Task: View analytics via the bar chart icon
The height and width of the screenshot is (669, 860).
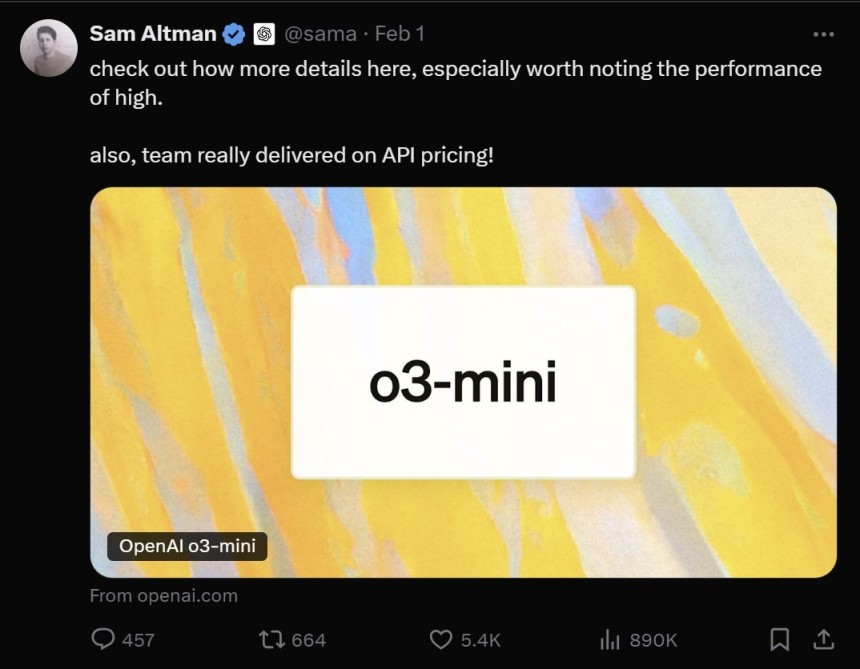Action: (610, 639)
